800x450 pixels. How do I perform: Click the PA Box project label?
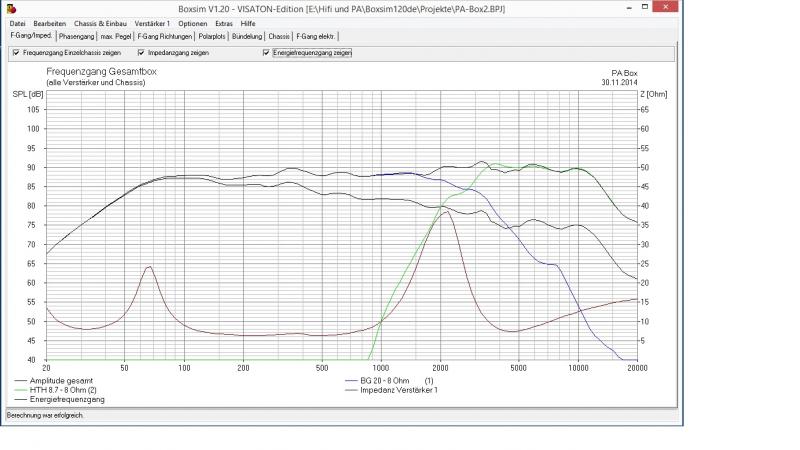pyautogui.click(x=624, y=73)
